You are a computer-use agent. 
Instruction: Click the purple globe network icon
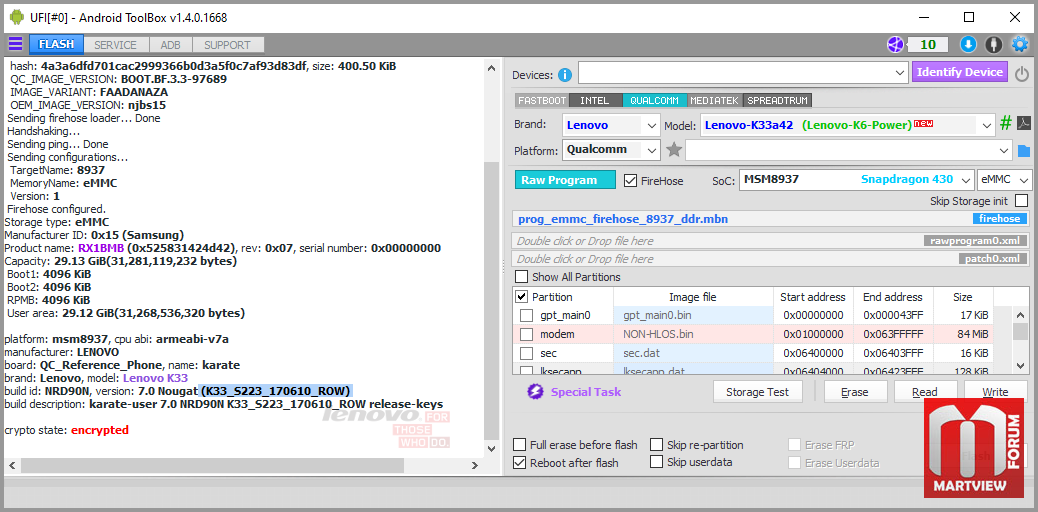895,45
